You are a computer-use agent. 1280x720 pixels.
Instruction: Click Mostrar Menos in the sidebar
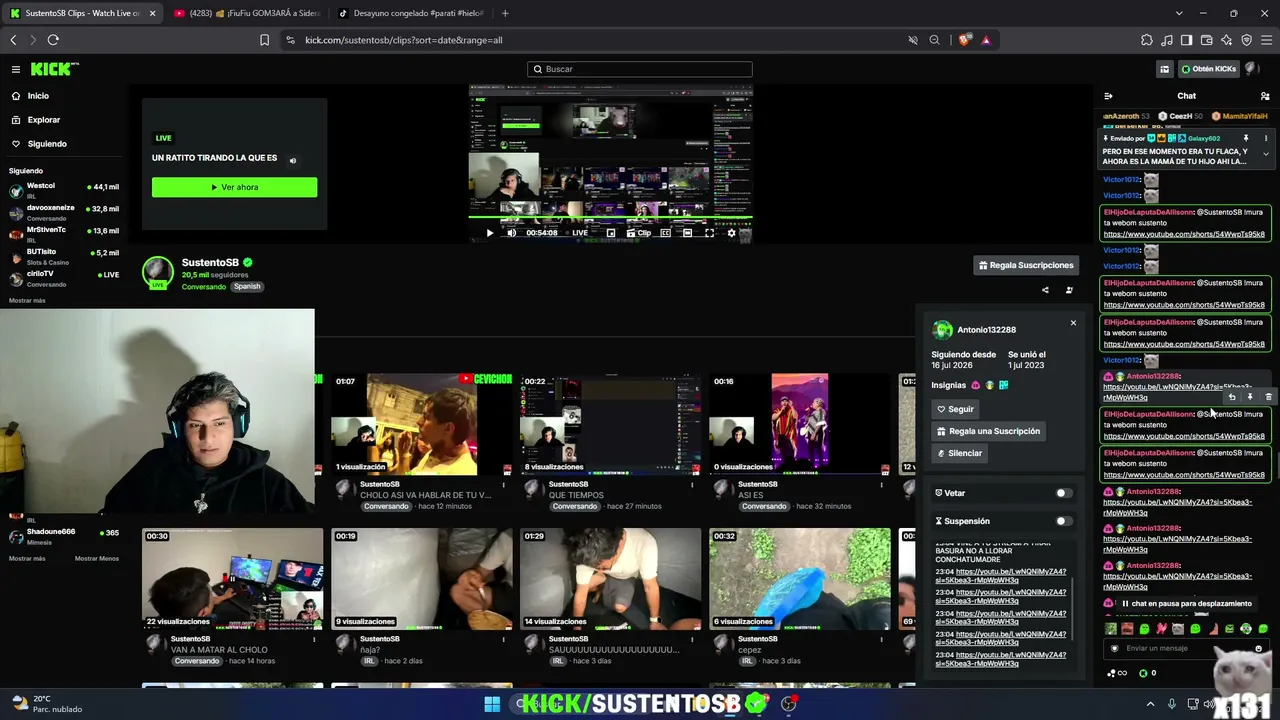click(97, 558)
